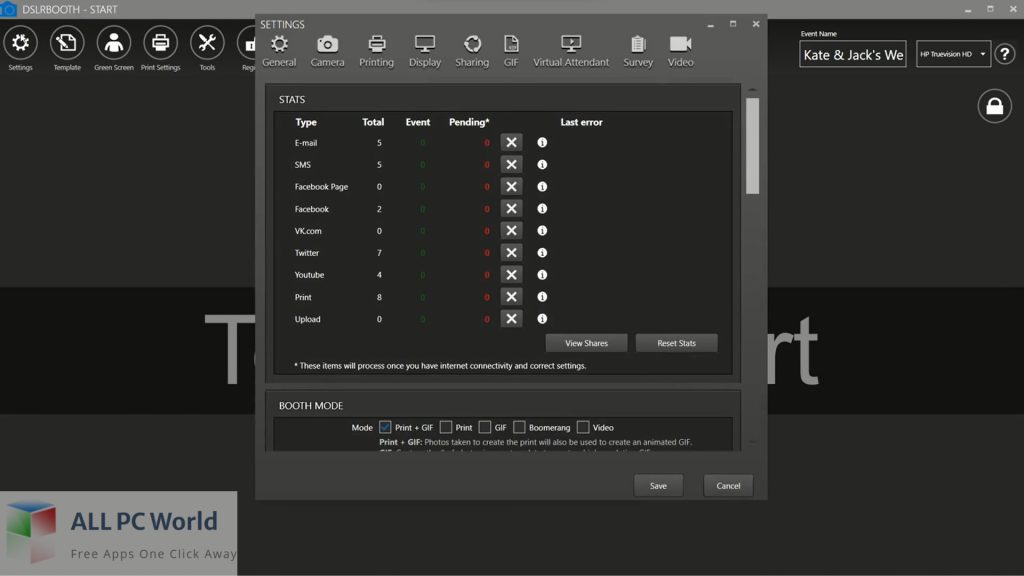Image resolution: width=1024 pixels, height=576 pixels.
Task: Show info for Twitter last error
Action: pos(542,253)
